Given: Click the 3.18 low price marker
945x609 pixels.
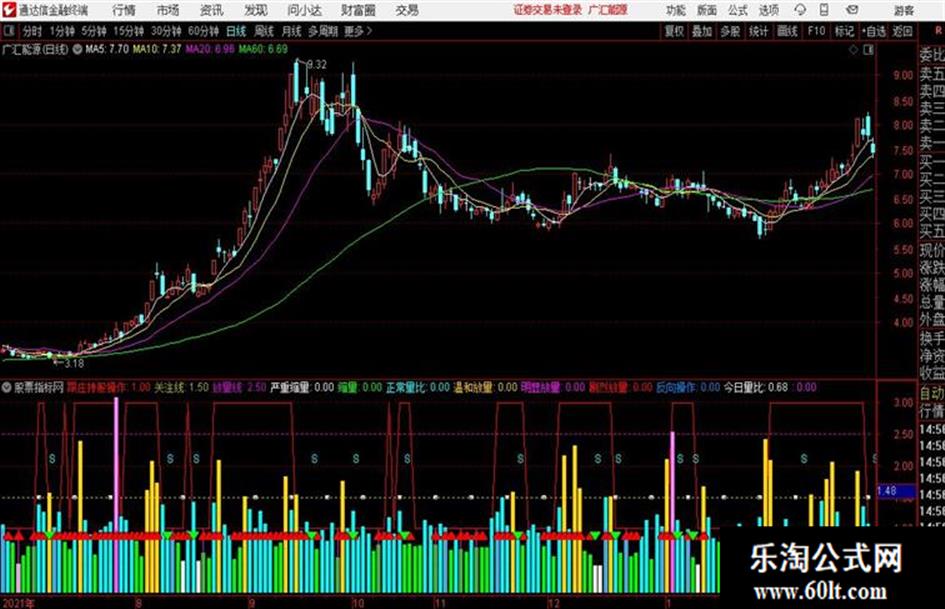Looking at the screenshot, I should click(x=73, y=363).
